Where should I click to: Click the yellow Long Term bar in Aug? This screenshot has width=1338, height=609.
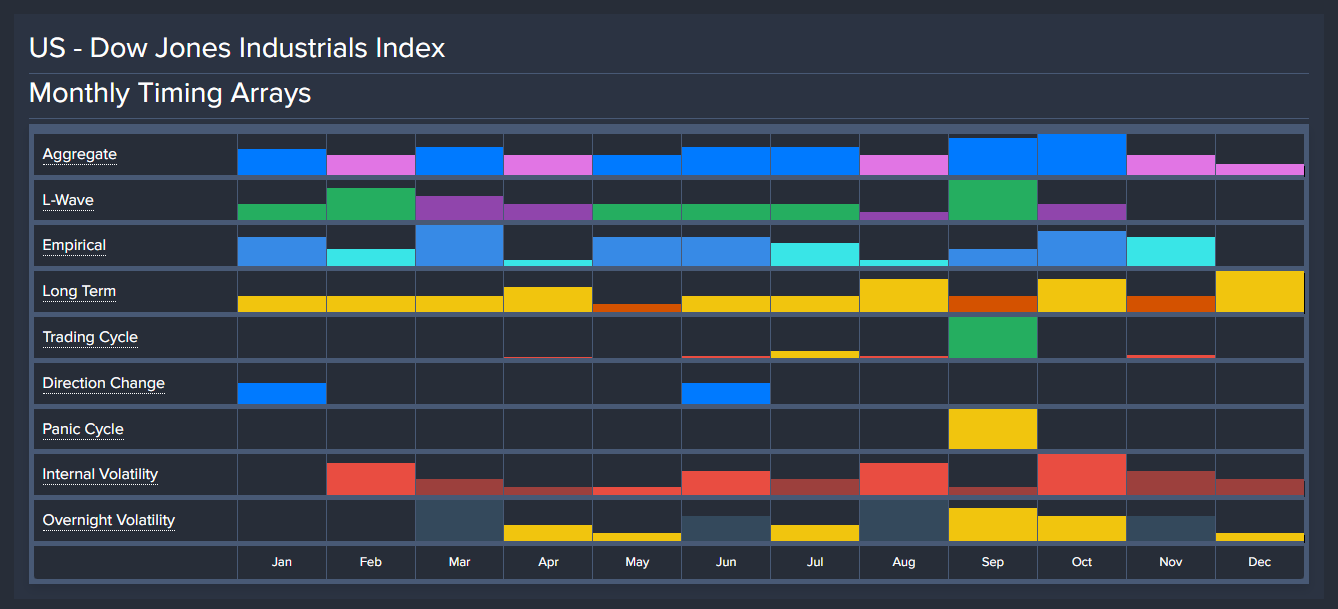[x=904, y=295]
